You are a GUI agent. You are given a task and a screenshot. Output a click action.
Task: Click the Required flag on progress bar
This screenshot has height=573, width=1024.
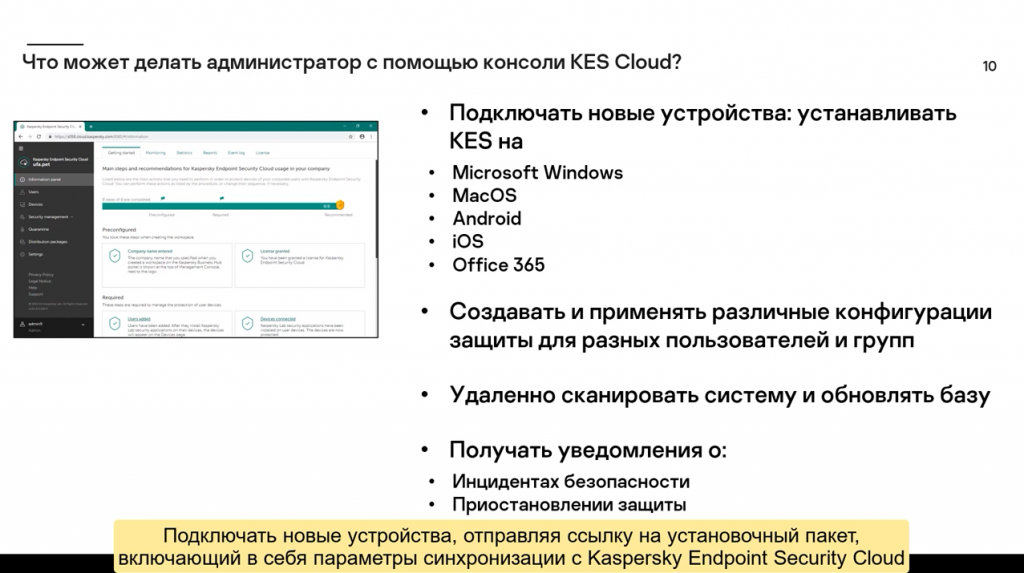(x=221, y=198)
